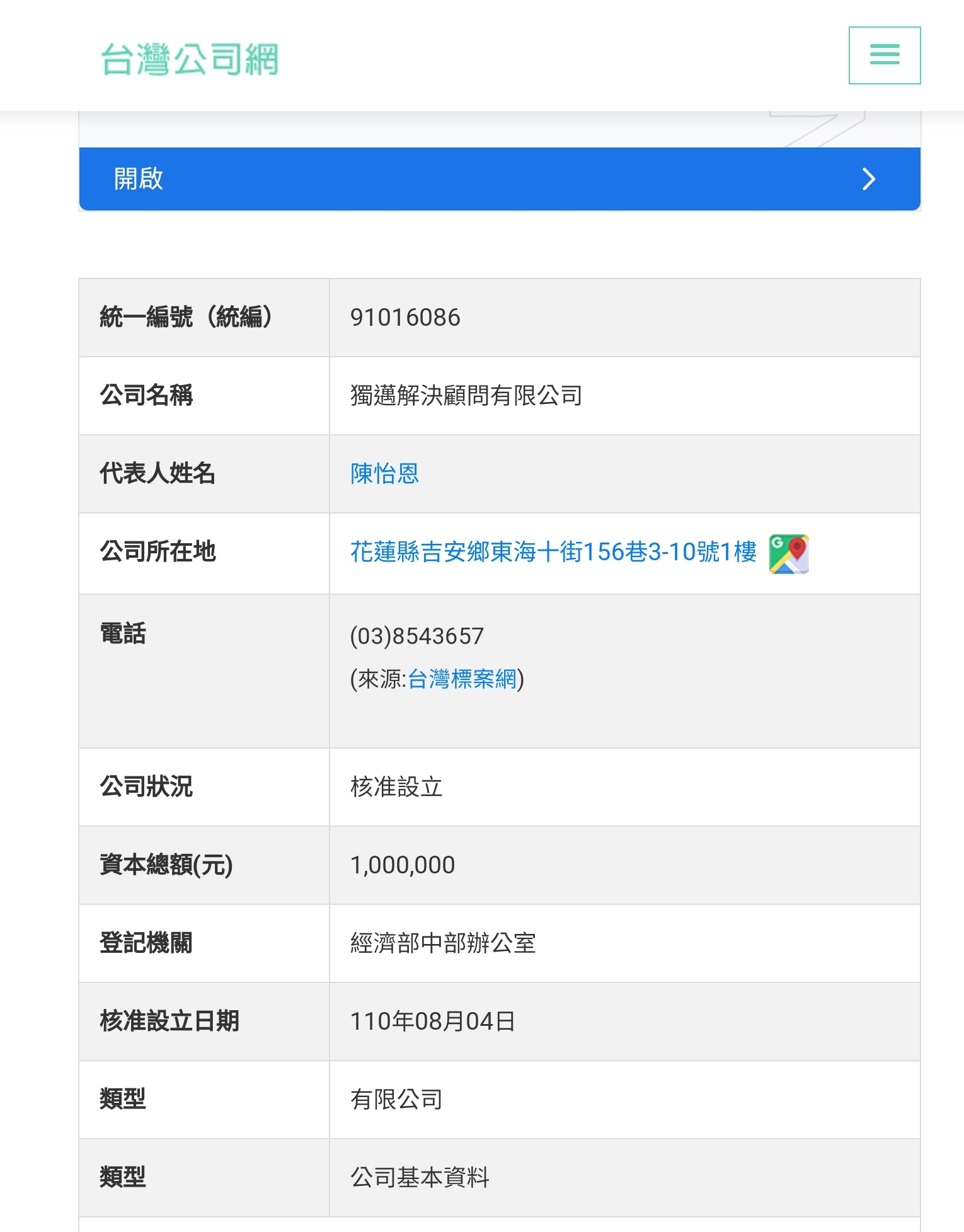
Task: Click the 統一編號（統編） row label
Action: point(186,317)
